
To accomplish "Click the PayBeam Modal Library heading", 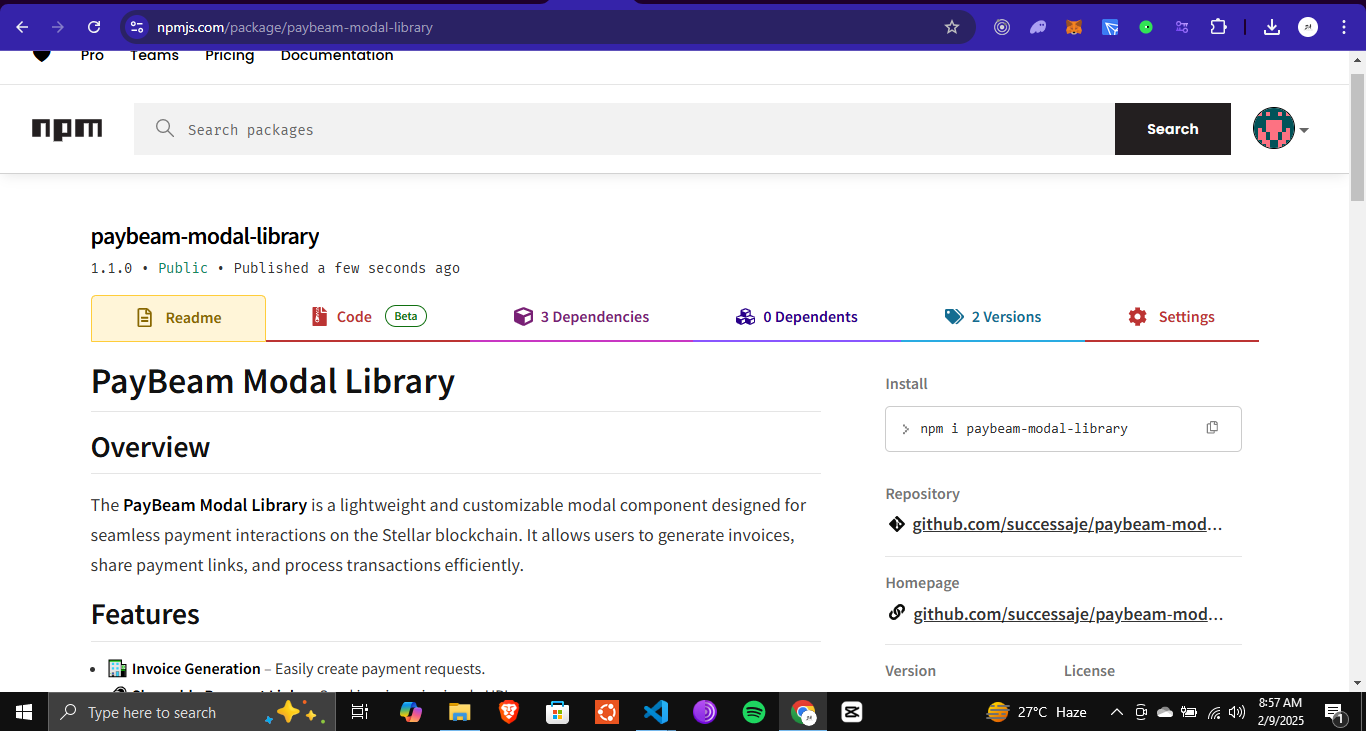I will [x=273, y=381].
